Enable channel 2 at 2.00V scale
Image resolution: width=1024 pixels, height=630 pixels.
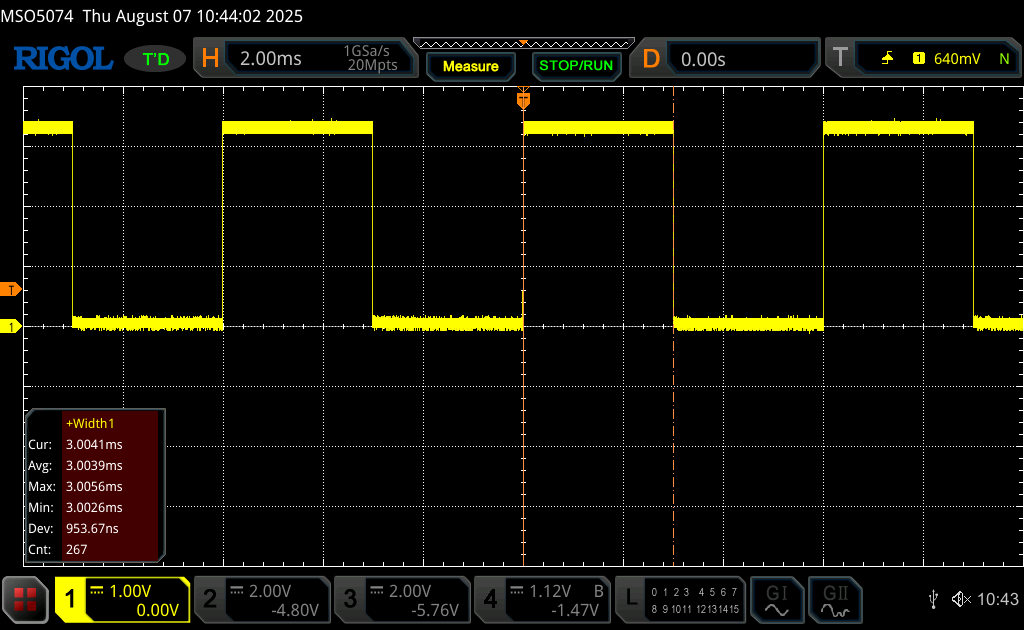[262, 600]
